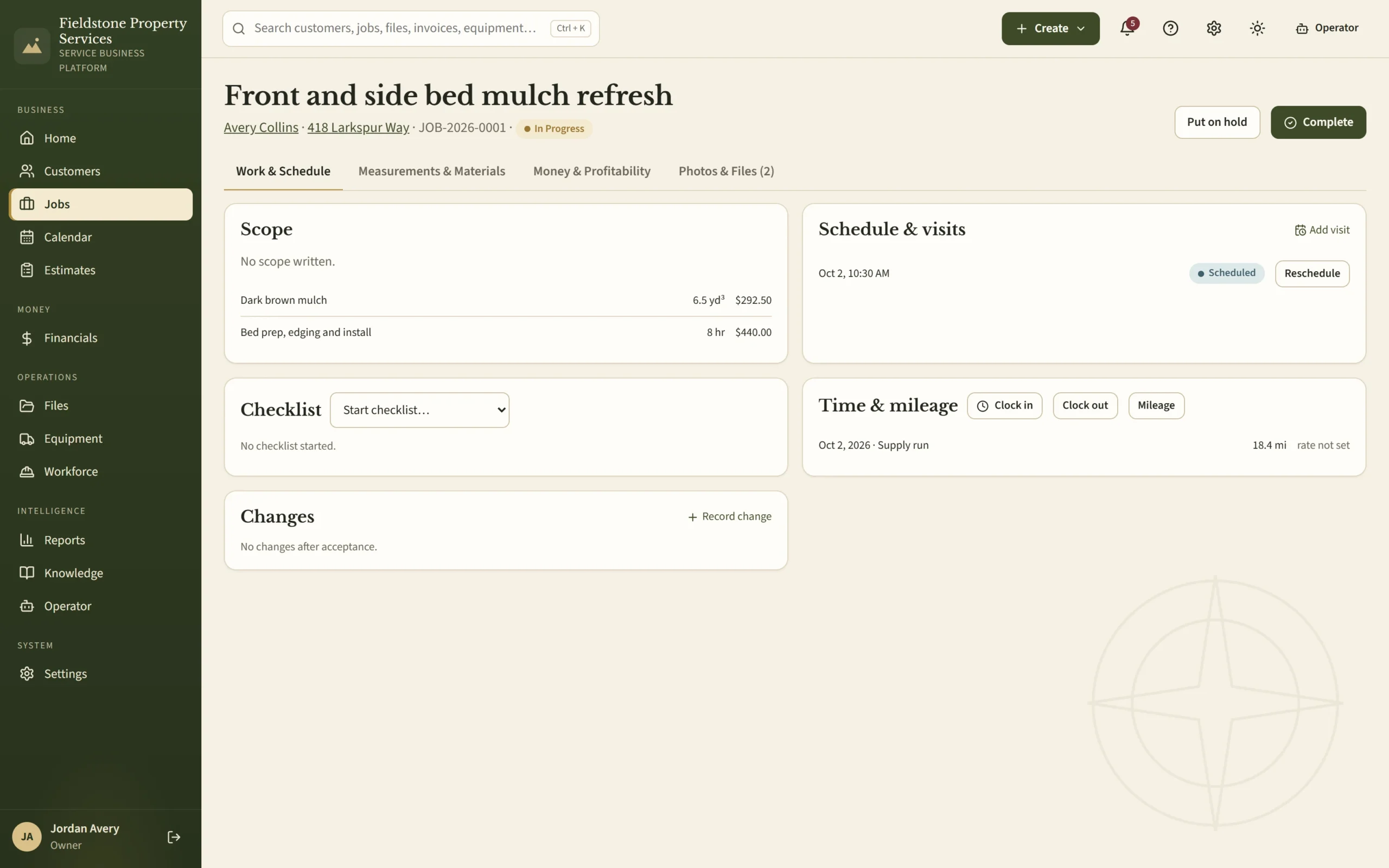Open Equipment in sidebar
The height and width of the screenshot is (868, 1389).
(100, 438)
